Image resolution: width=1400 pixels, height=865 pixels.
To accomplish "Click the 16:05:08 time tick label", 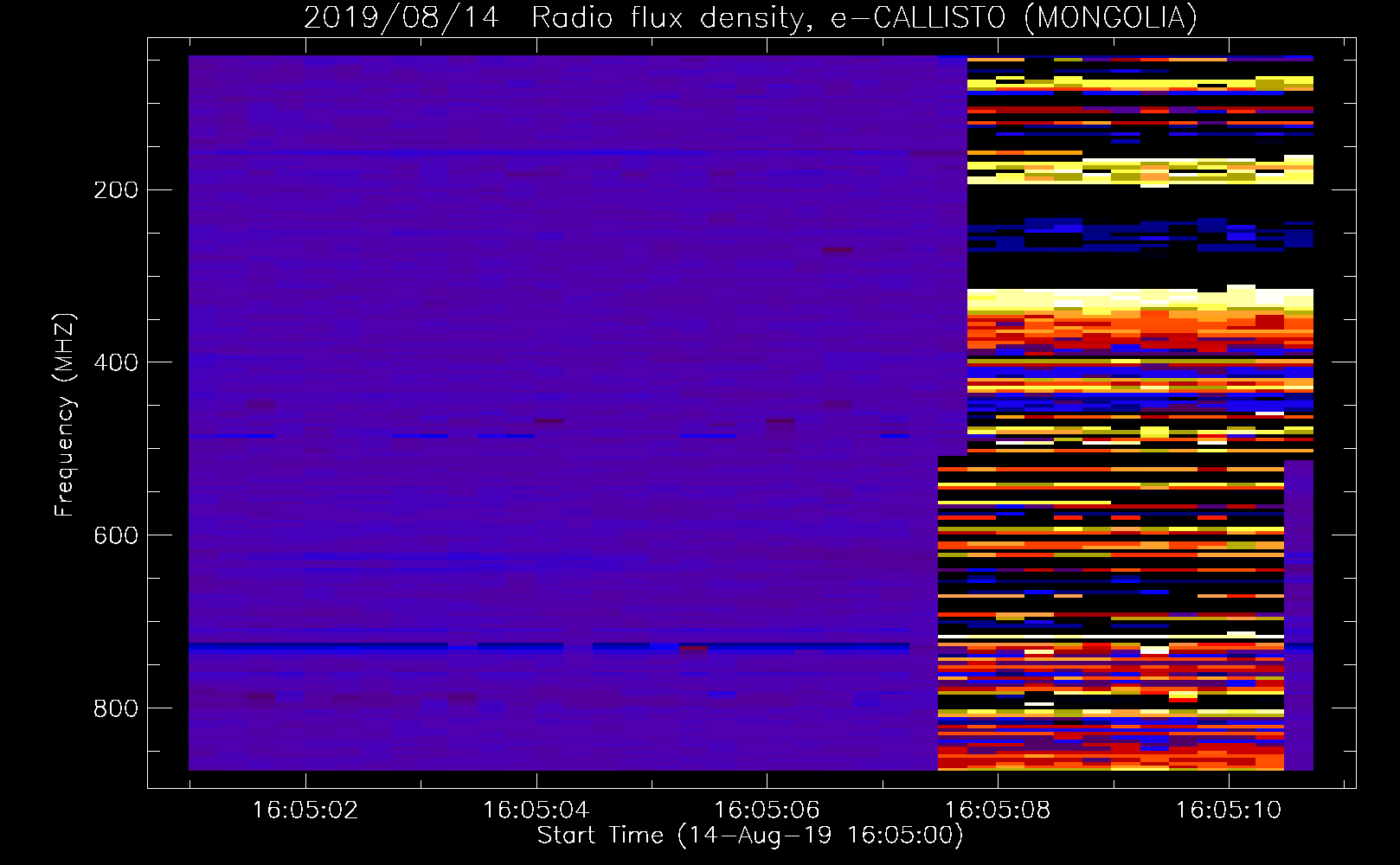I will pyautogui.click(x=998, y=810).
